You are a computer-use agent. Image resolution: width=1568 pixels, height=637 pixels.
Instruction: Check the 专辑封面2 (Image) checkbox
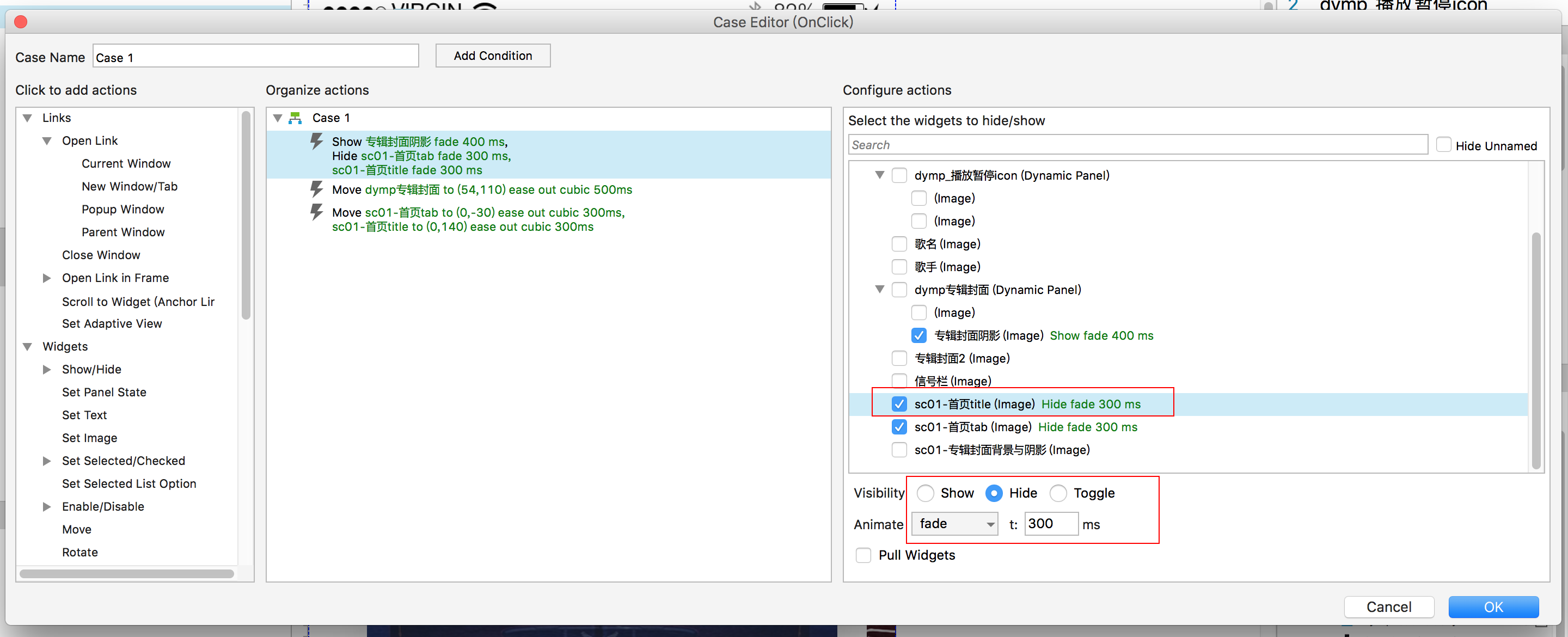pyautogui.click(x=899, y=359)
